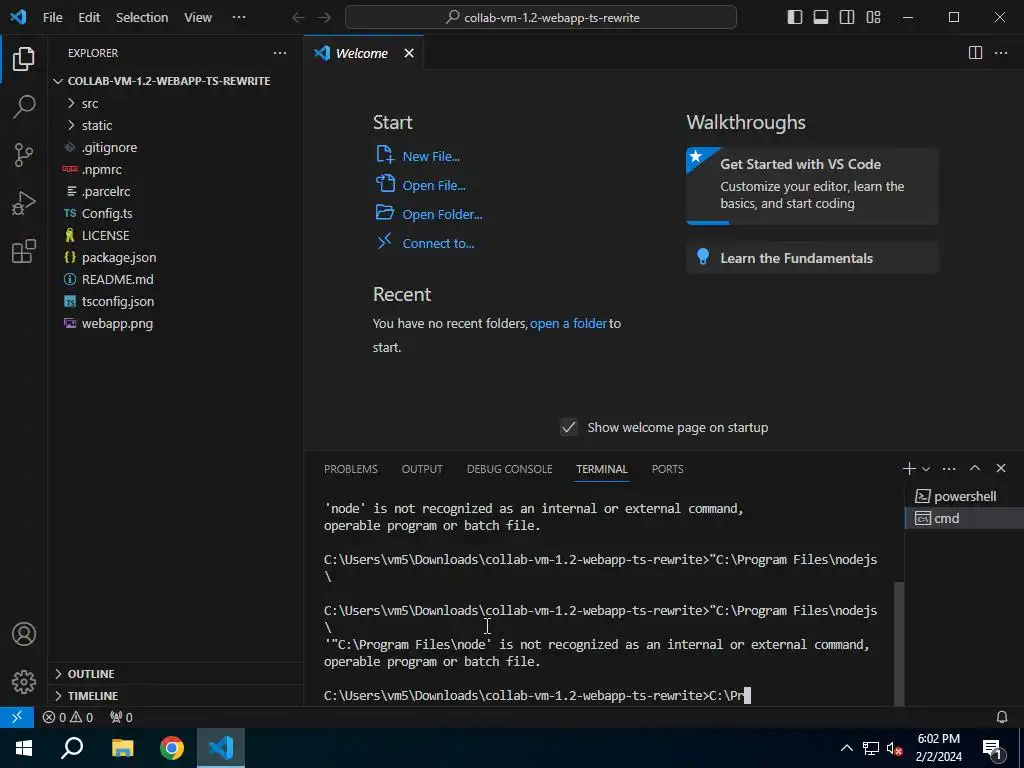Open README.md in the explorer

click(175, 280)
